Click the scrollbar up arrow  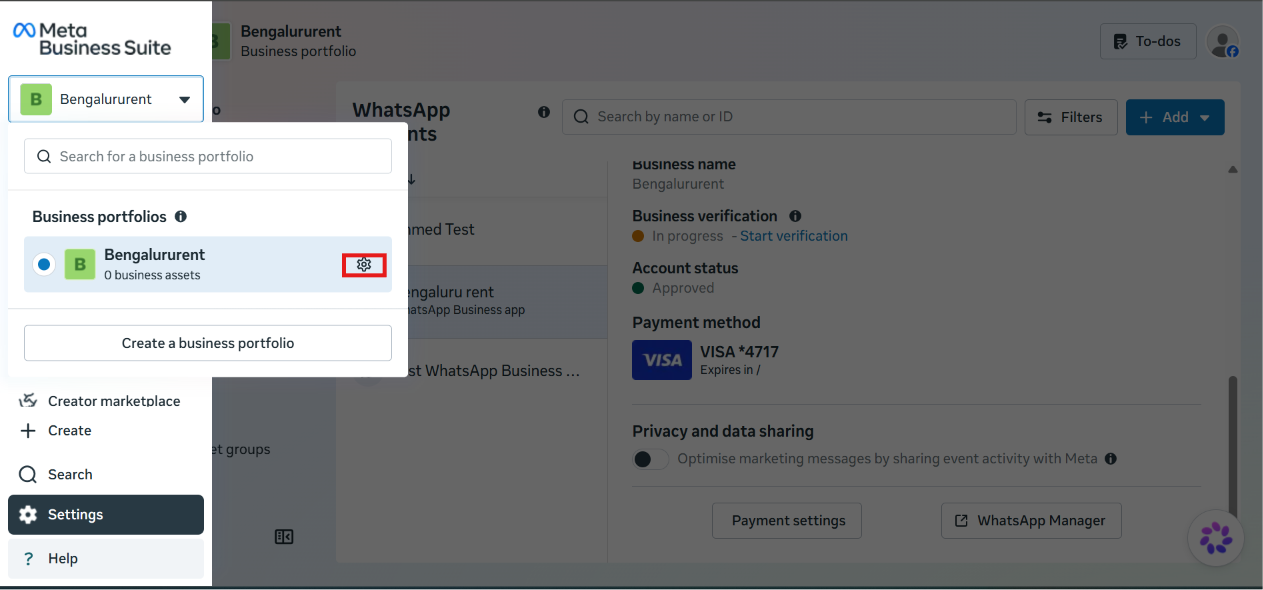1232,171
